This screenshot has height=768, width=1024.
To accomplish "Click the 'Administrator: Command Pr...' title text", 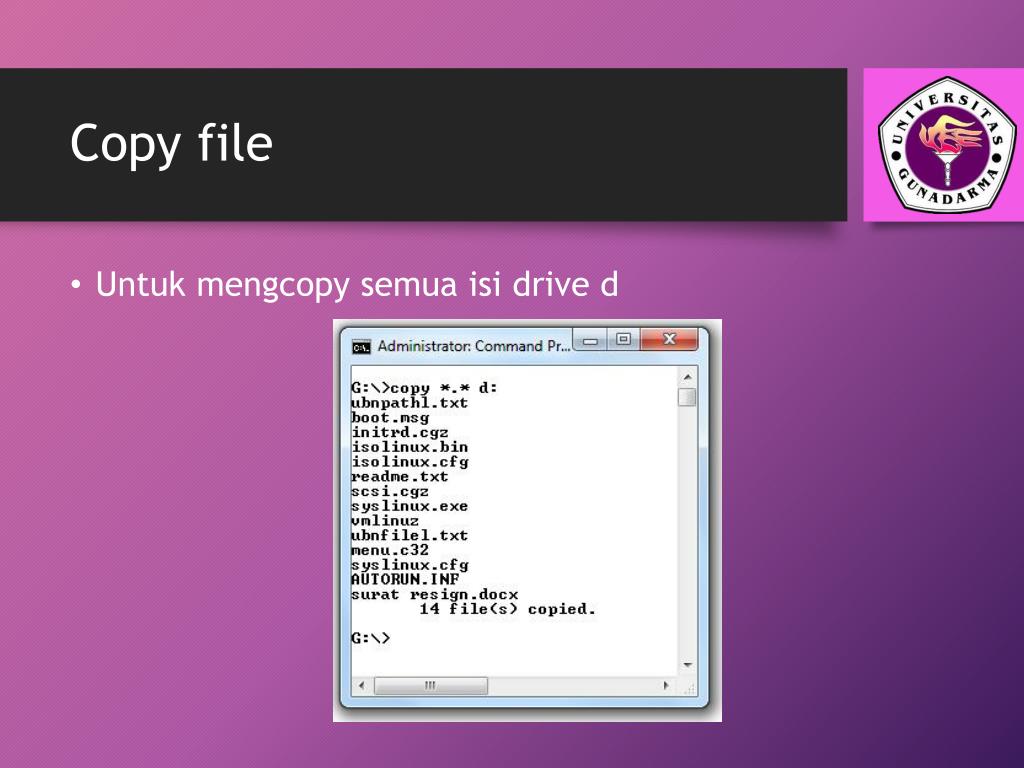I will coord(474,346).
